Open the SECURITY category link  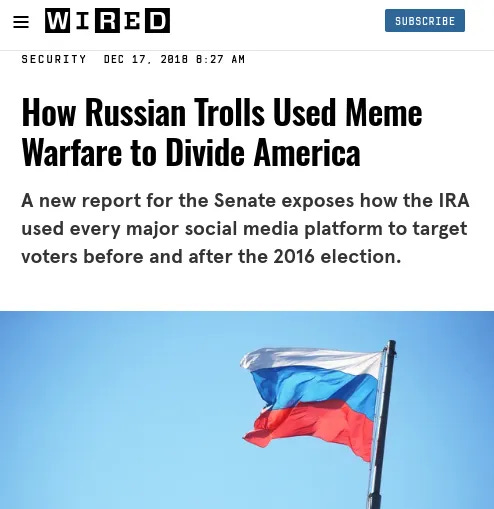pos(54,59)
